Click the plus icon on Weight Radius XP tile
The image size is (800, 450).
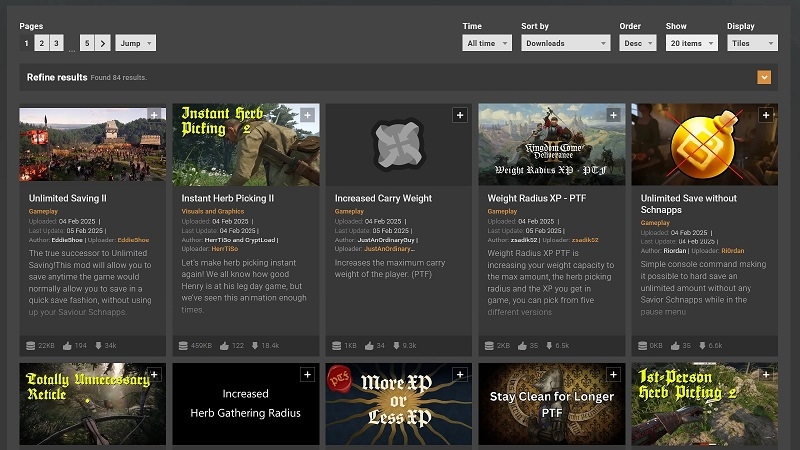613,116
